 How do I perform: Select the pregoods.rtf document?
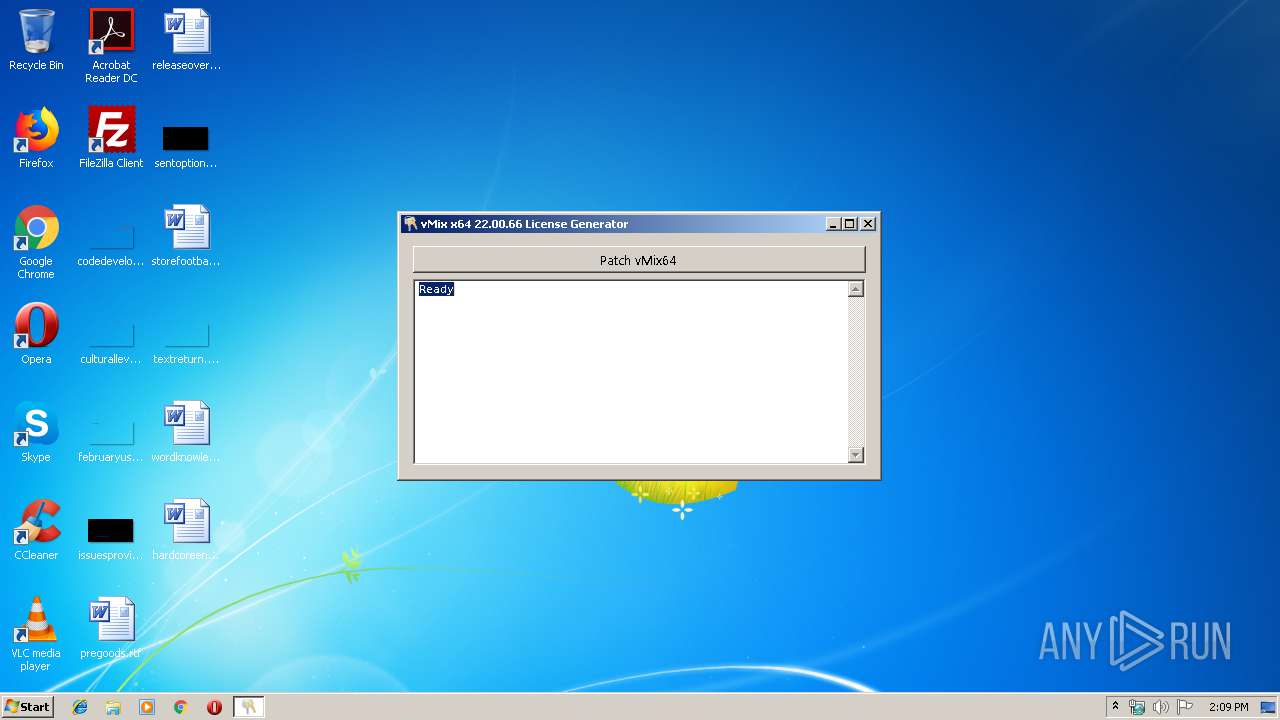pyautogui.click(x=111, y=628)
